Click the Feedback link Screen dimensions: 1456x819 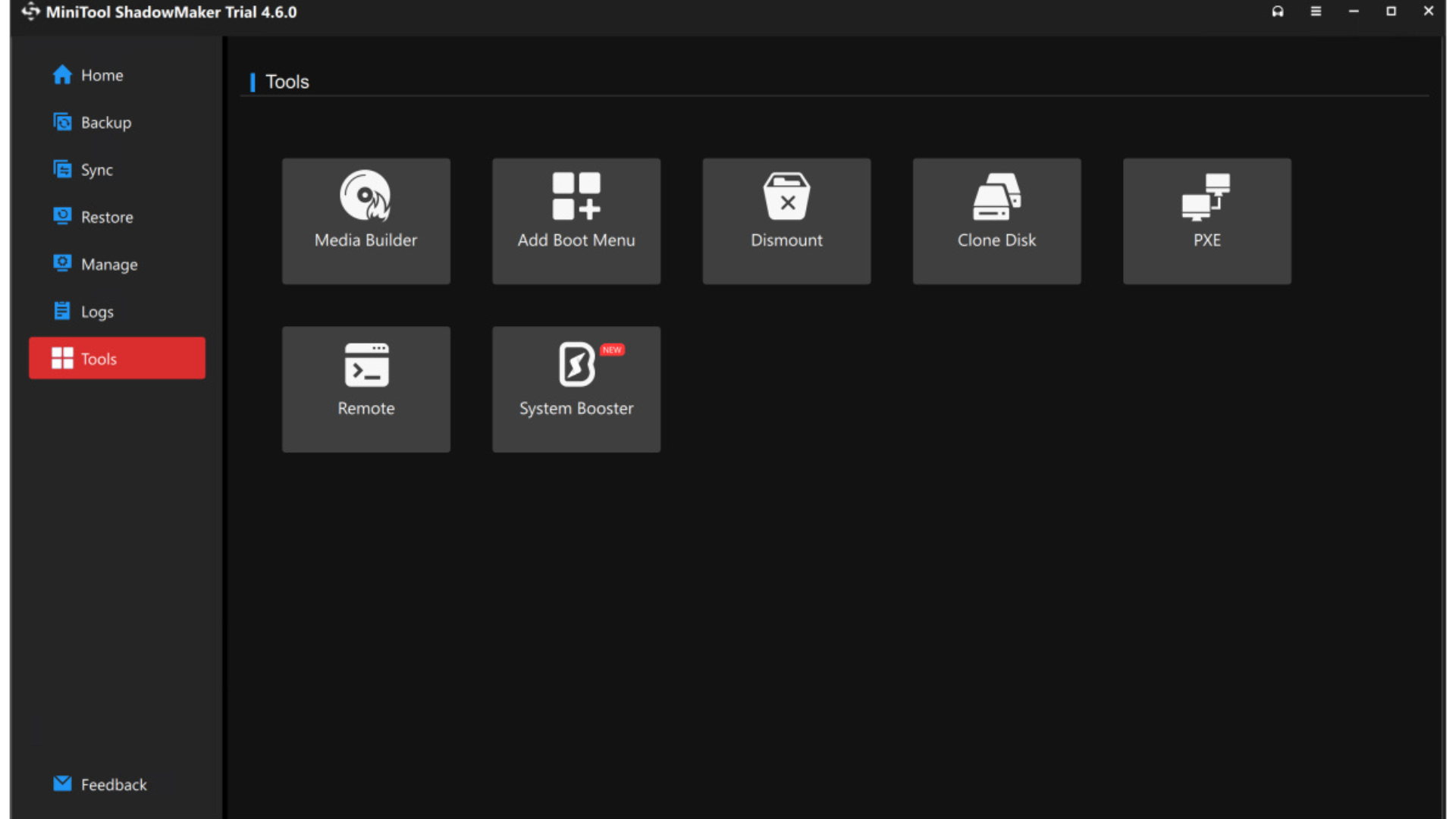coord(114,785)
